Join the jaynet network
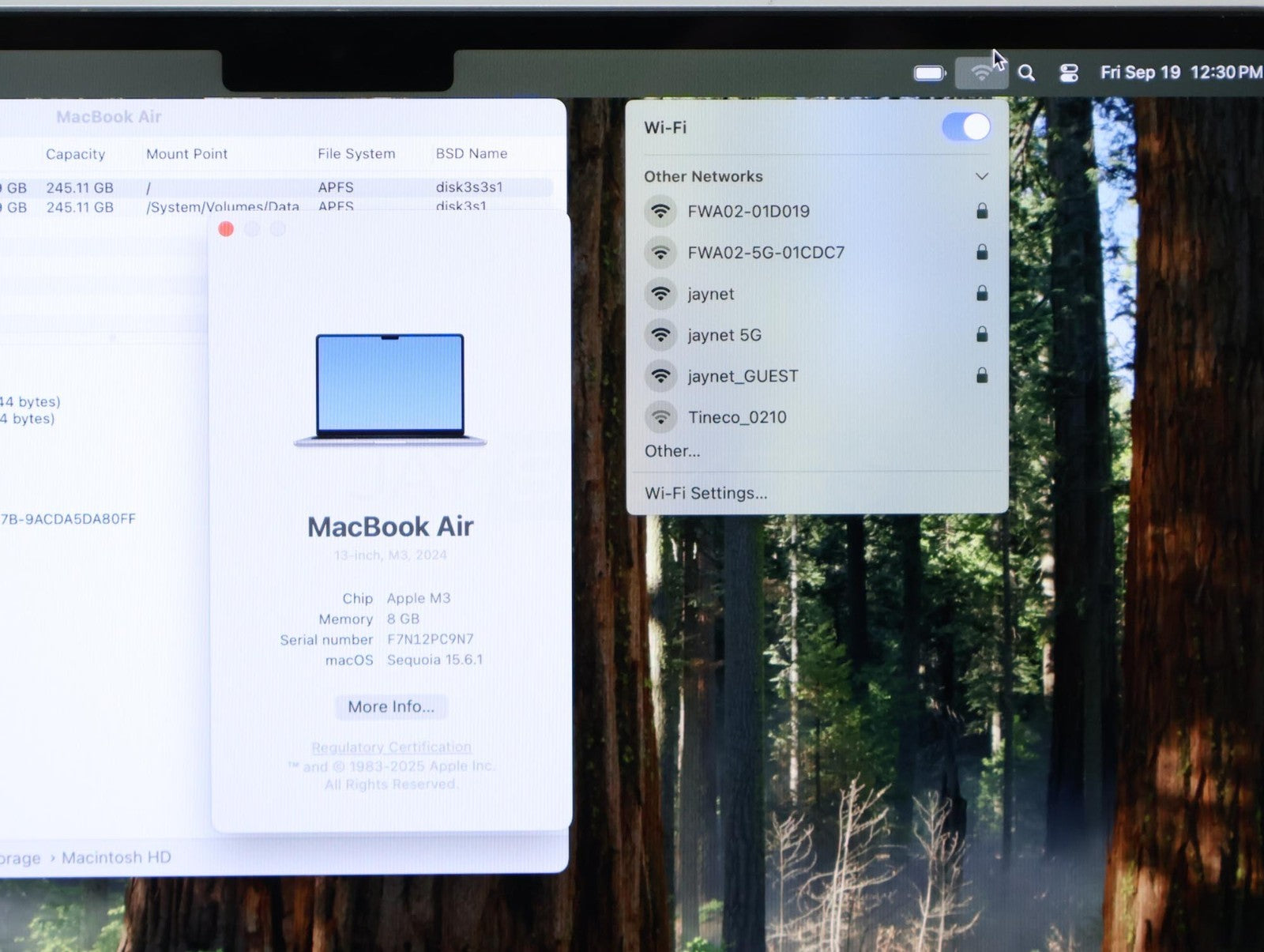 (x=710, y=294)
